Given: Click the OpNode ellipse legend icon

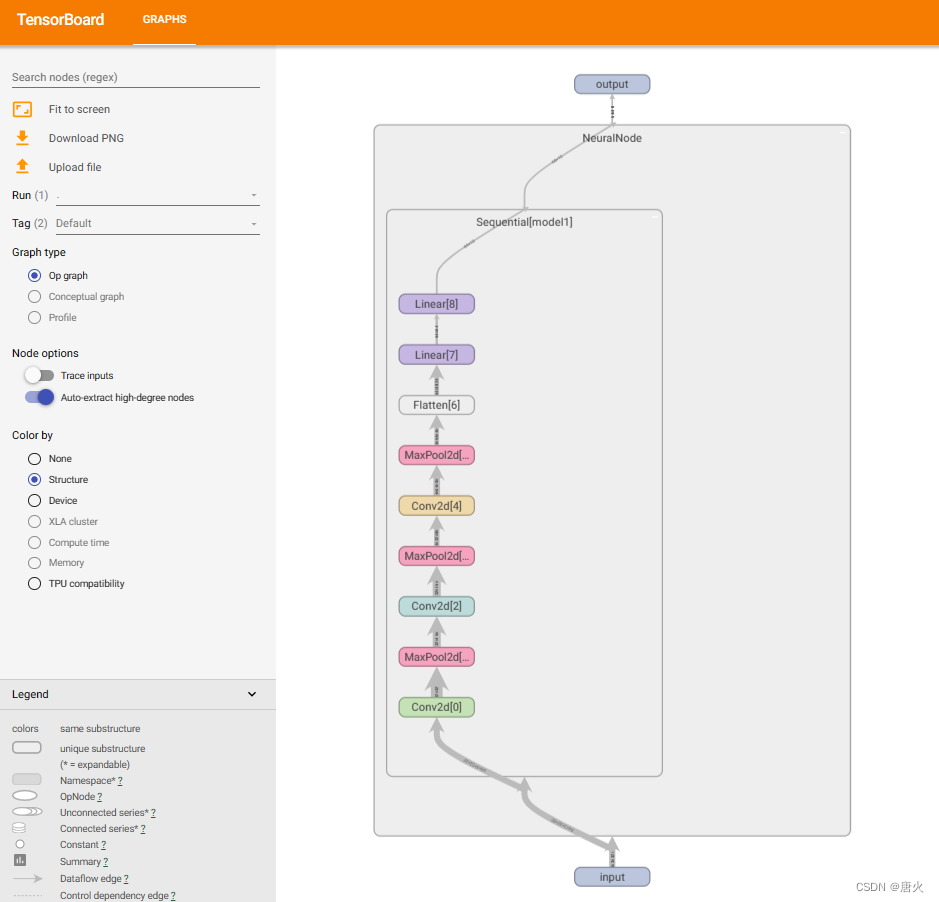Looking at the screenshot, I should (x=25, y=795).
